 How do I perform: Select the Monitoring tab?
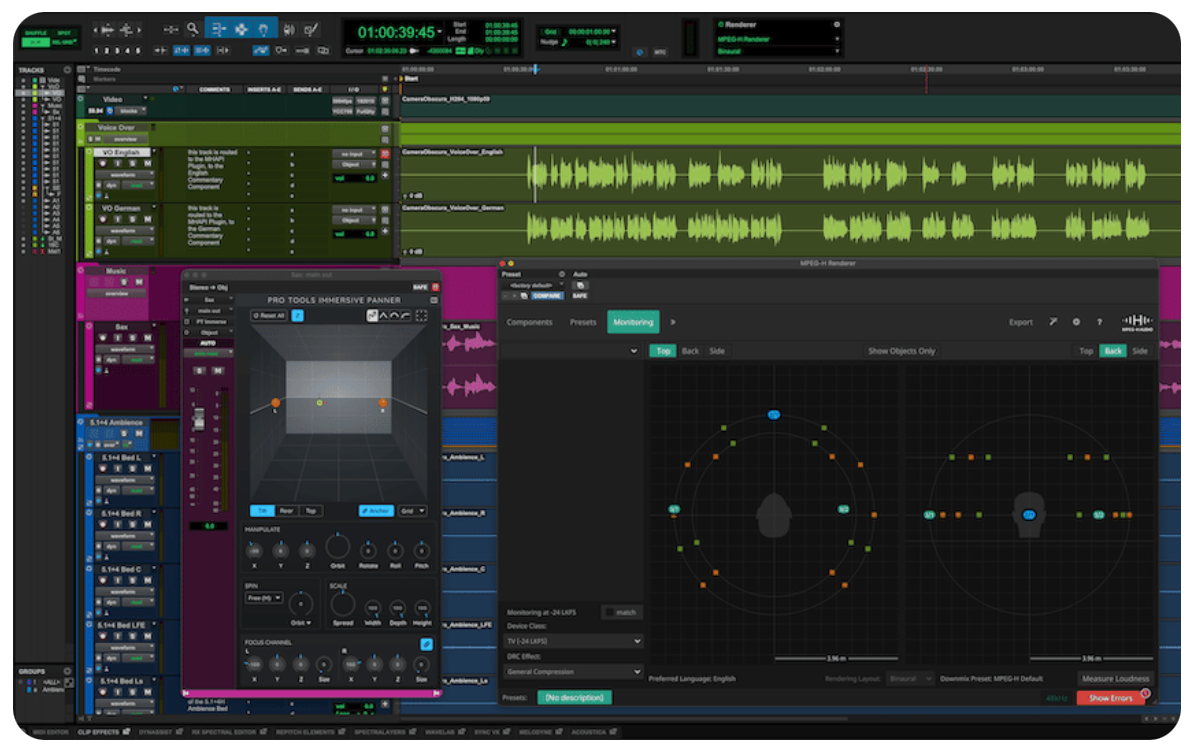click(x=633, y=322)
